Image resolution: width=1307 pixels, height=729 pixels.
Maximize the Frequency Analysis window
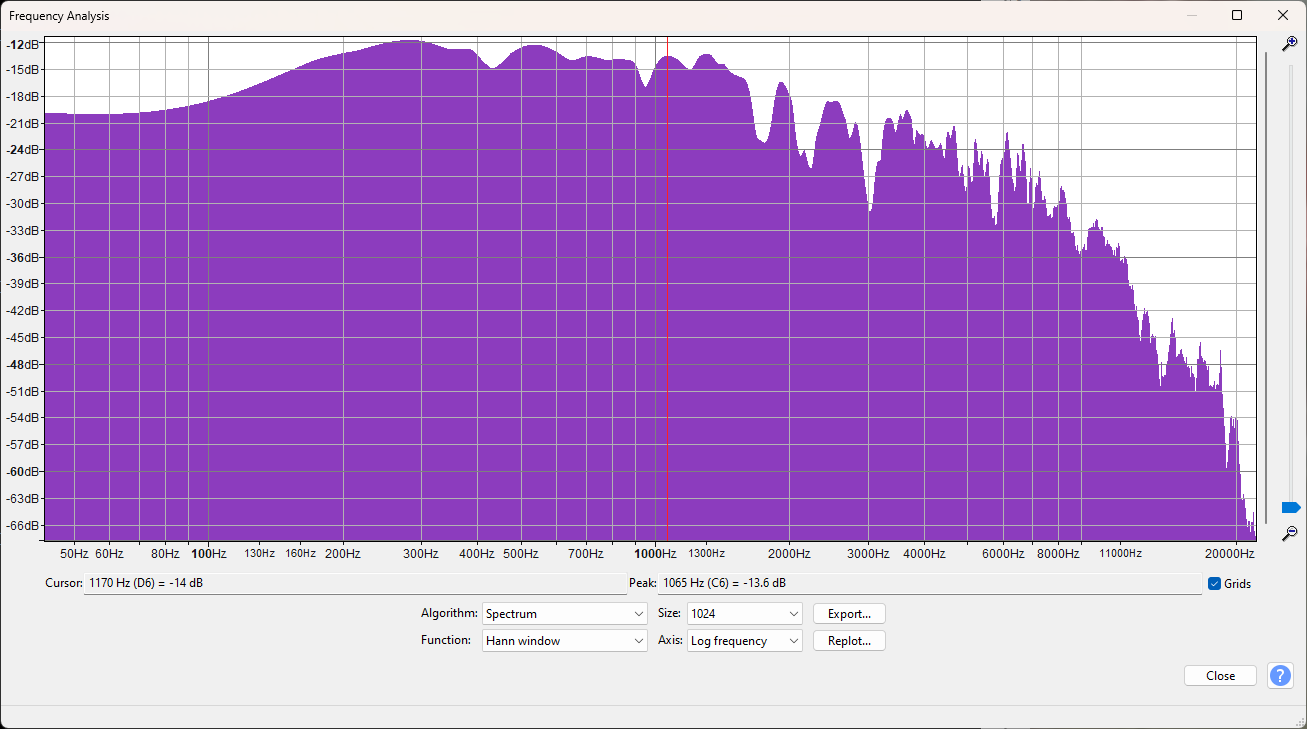[x=1237, y=15]
